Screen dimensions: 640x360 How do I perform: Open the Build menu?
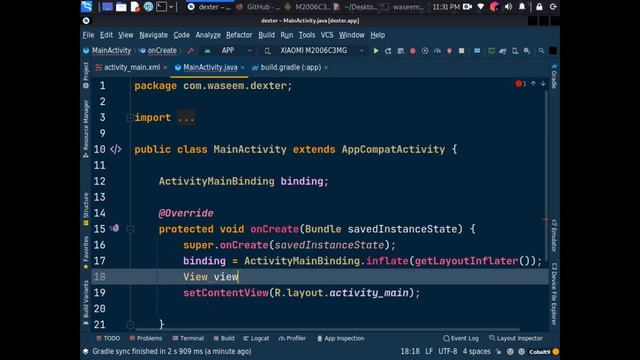[267, 35]
